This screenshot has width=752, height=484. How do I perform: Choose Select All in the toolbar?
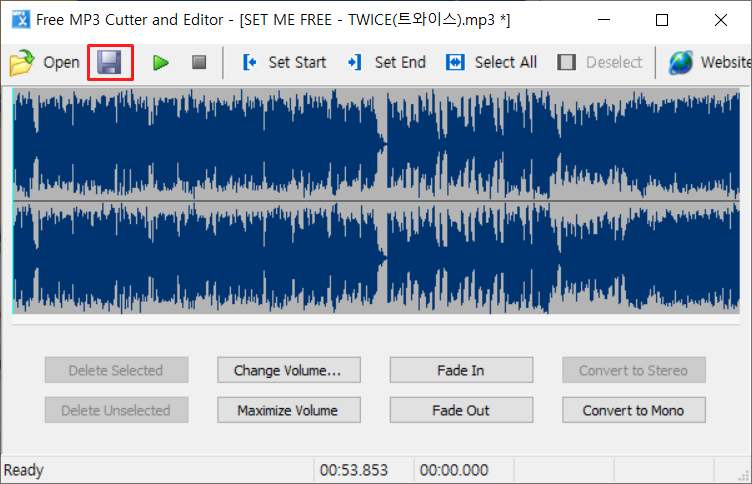[492, 62]
